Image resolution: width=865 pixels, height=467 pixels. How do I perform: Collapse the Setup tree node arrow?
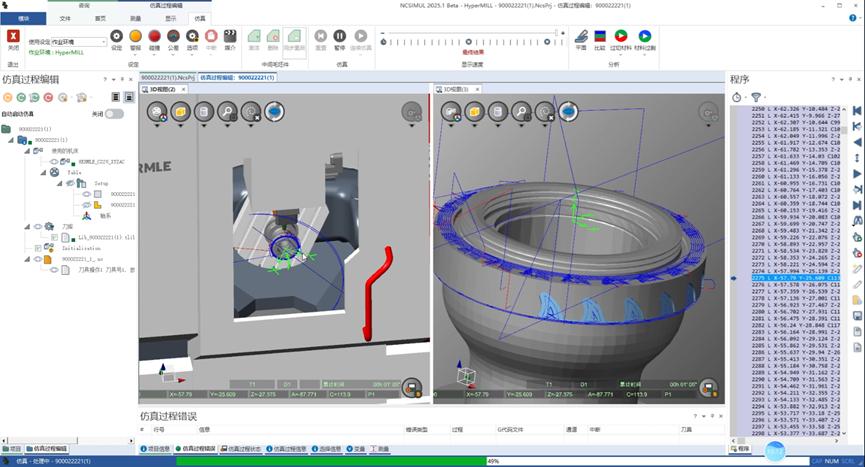click(x=60, y=183)
